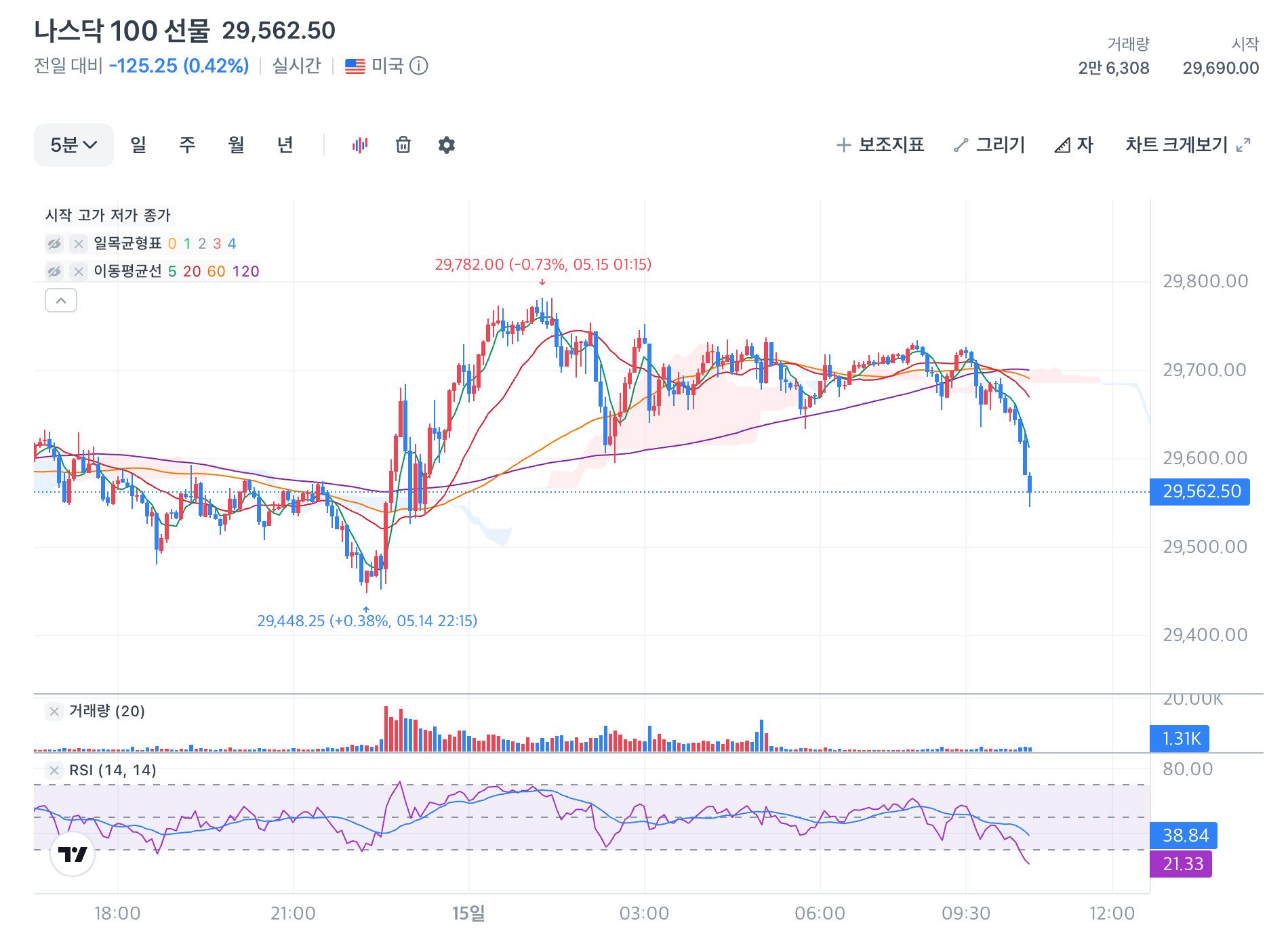Viewport: 1288px width, 946px height.
Task: Open the 5분 interval dropdown
Action: tap(74, 145)
